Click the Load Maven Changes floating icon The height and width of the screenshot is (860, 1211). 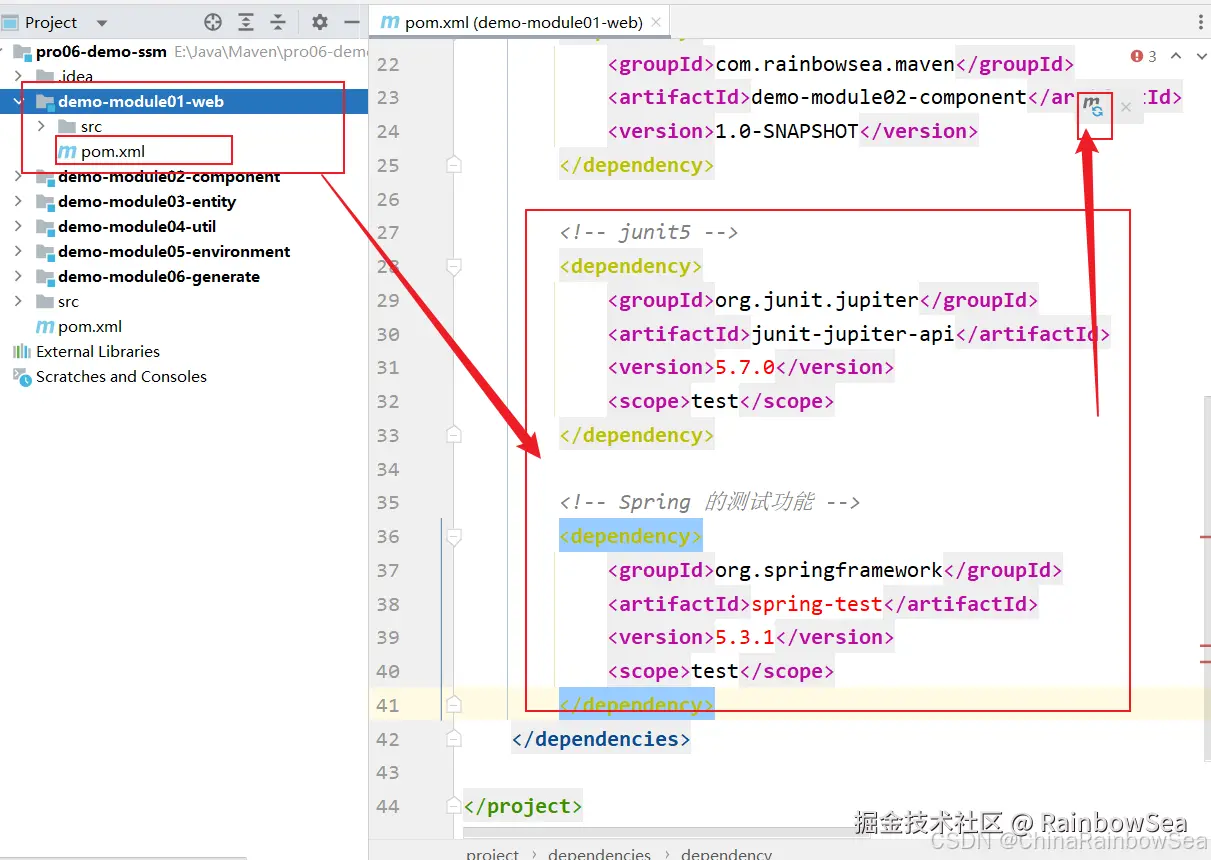1094,107
